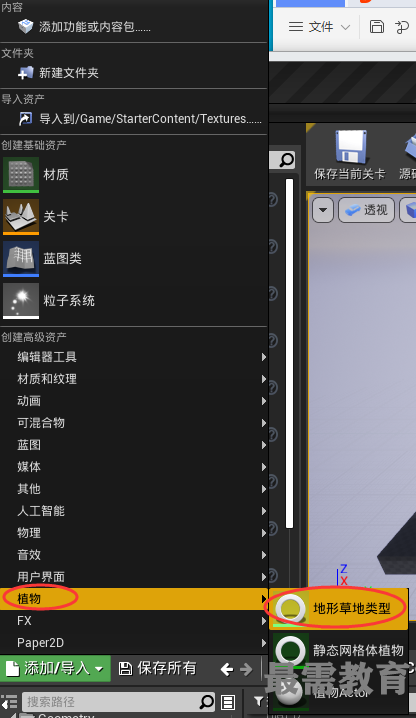Viewport: 416px width, 718px height.
Task: Click the 保存所有 button
Action: click(x=158, y=669)
